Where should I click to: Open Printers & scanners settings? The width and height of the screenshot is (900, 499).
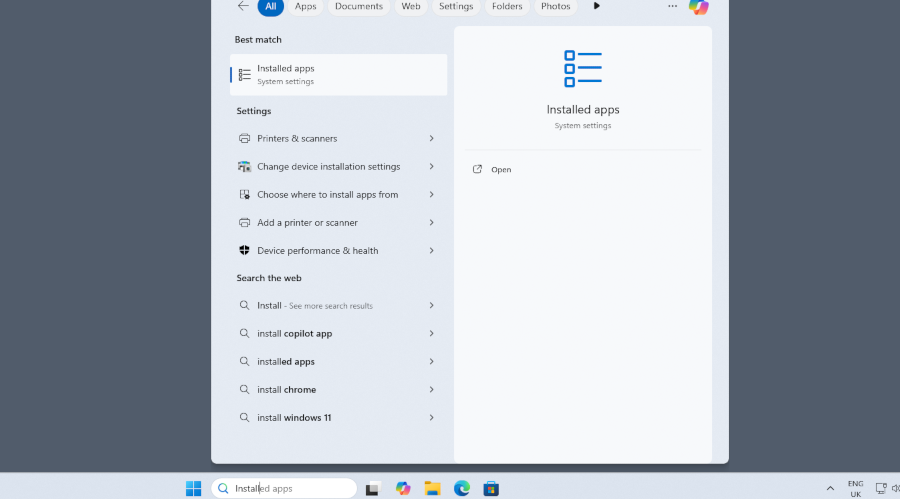tap(339, 138)
